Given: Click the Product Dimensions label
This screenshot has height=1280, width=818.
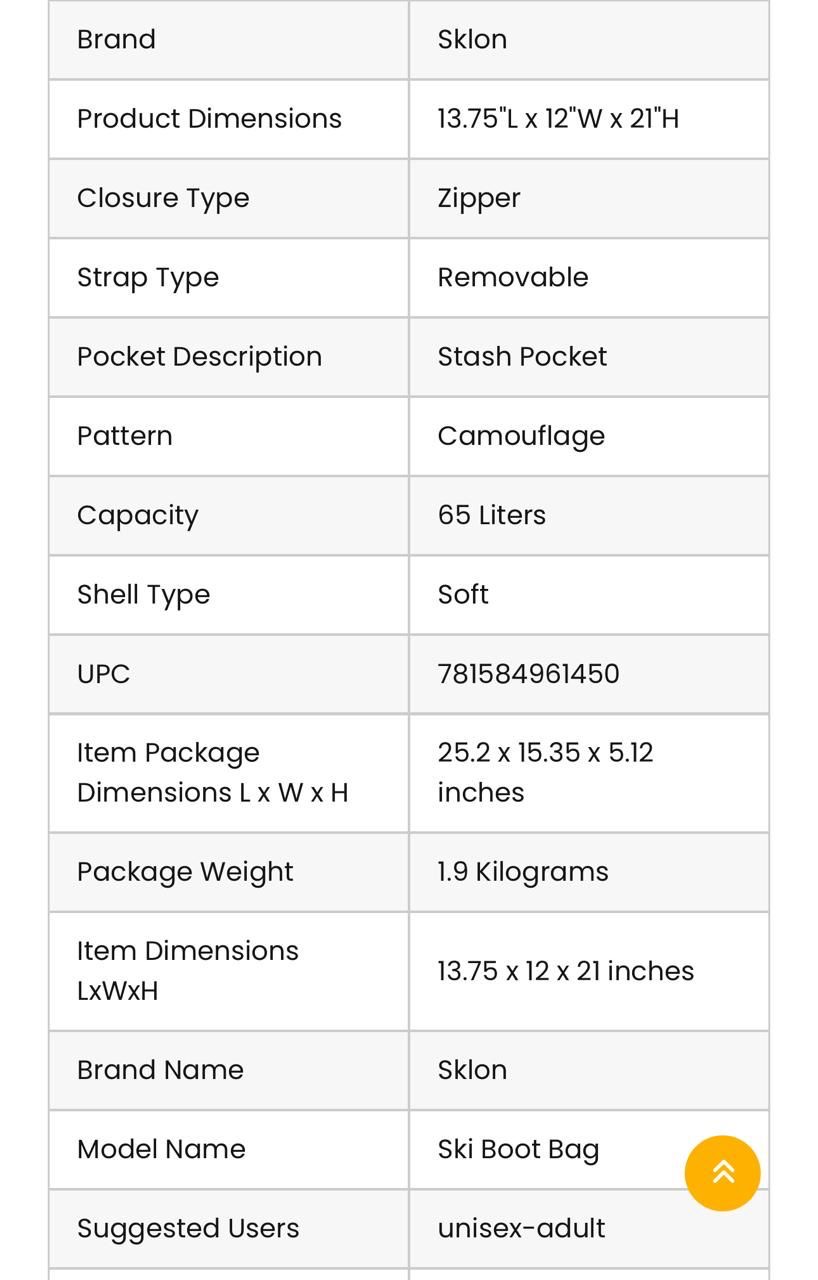Looking at the screenshot, I should [209, 118].
